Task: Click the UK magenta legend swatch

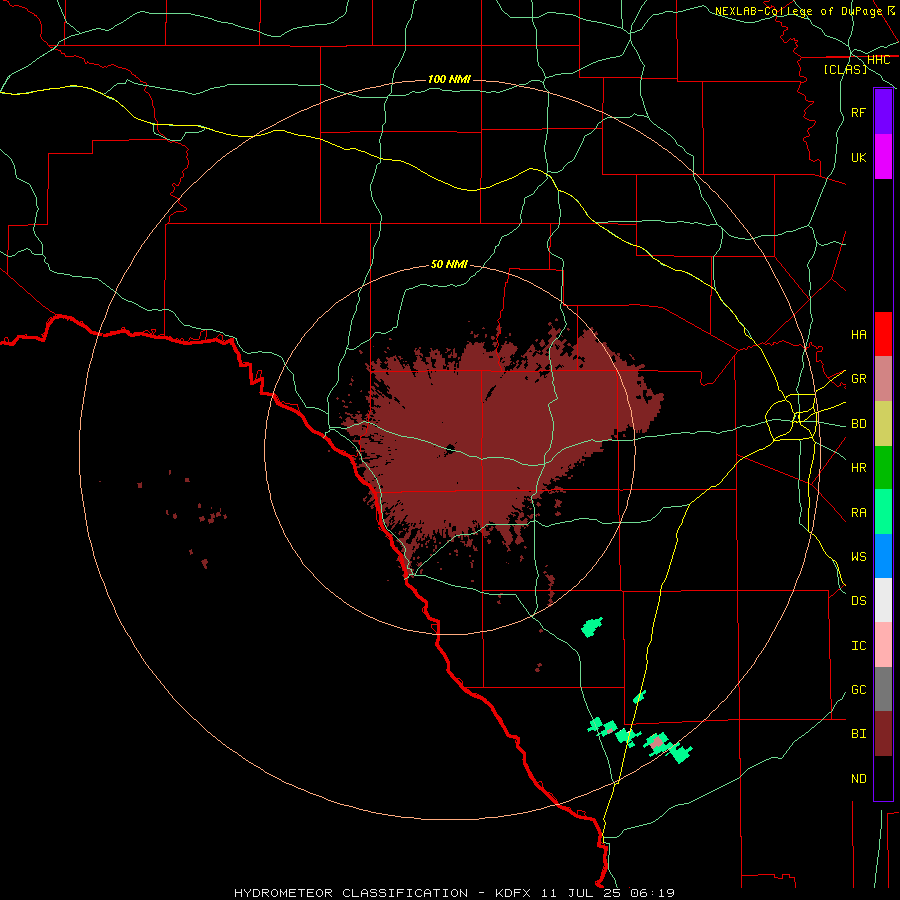Action: (x=883, y=157)
